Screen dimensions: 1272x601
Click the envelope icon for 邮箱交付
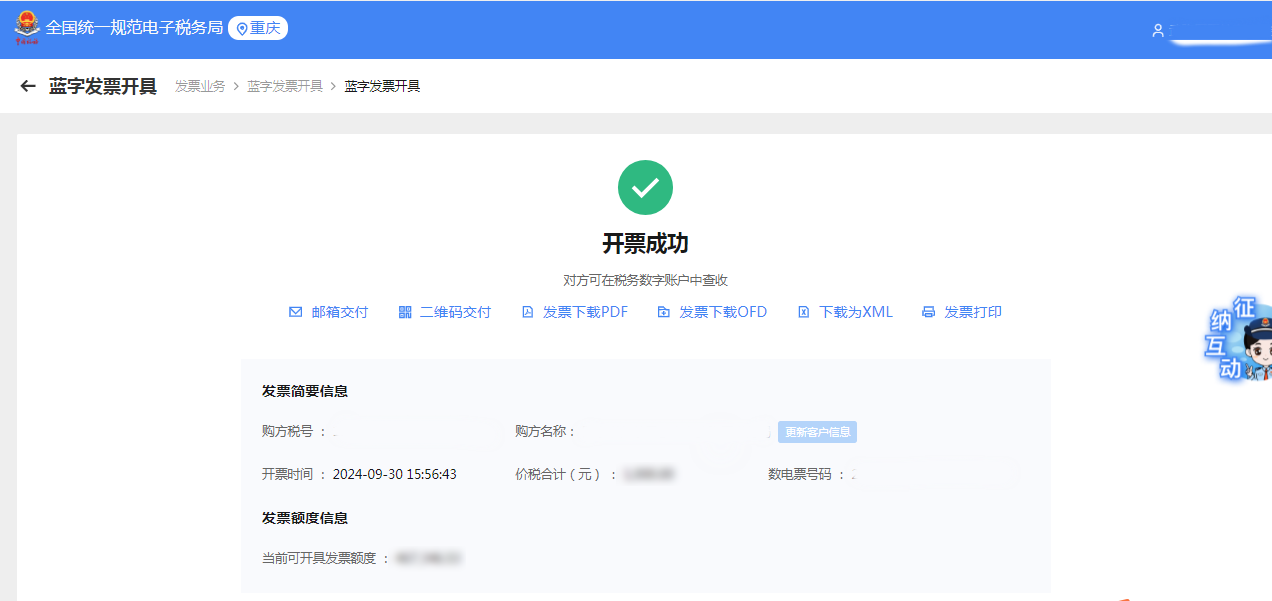[295, 312]
